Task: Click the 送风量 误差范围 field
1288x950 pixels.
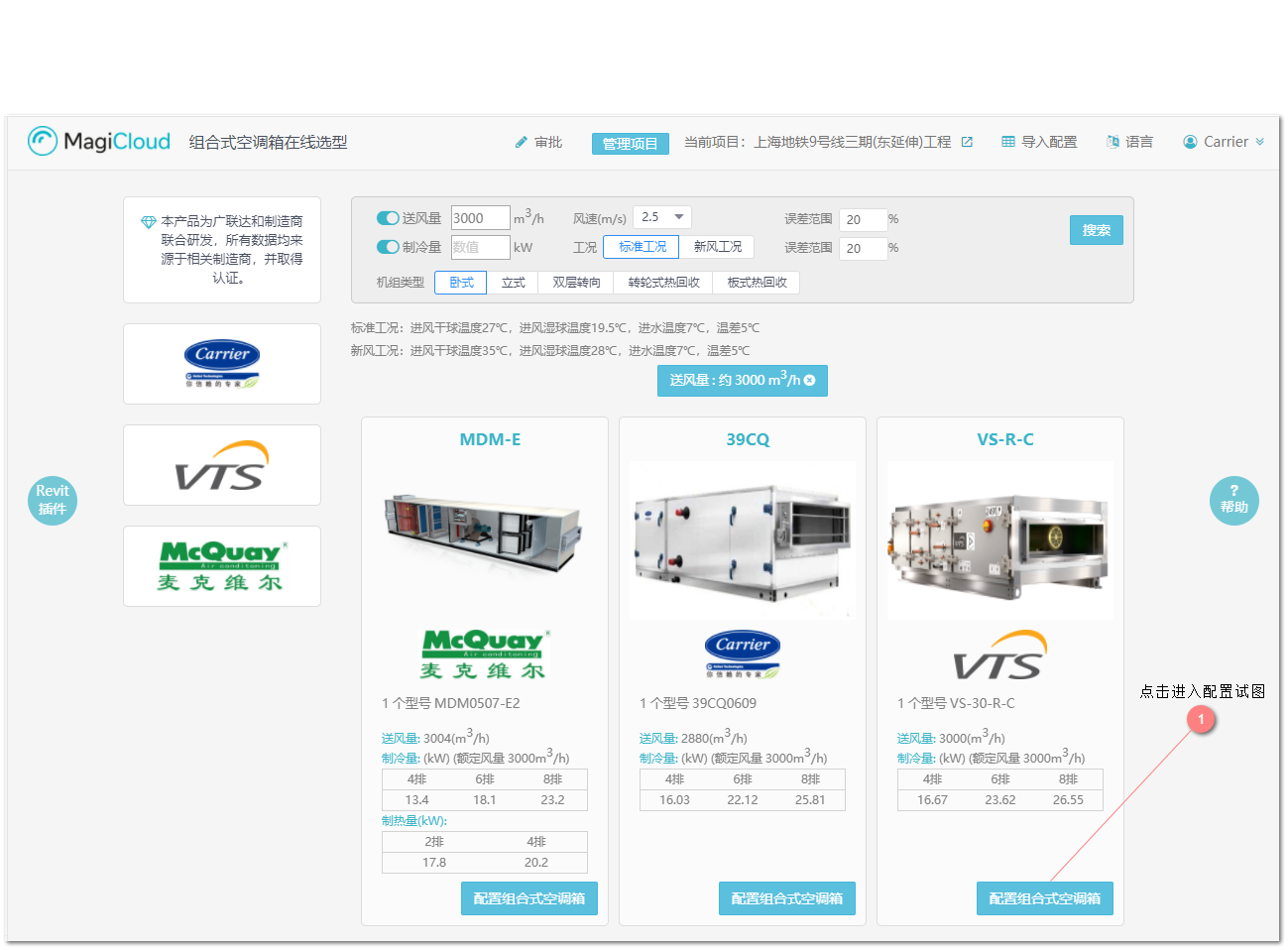Action: pyautogui.click(x=863, y=219)
